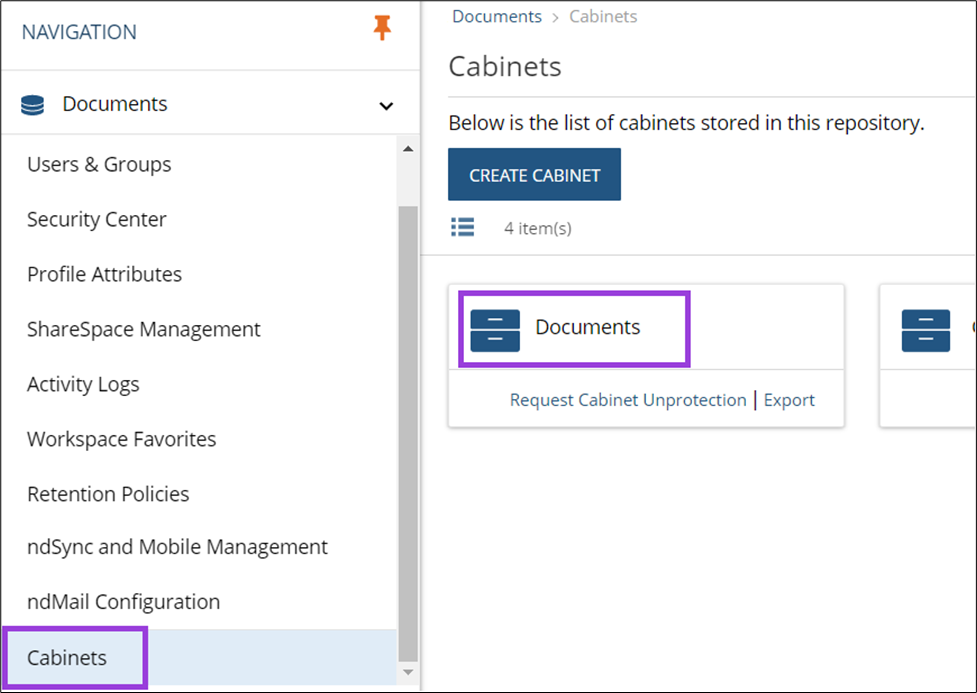
Task: Open ShareSpace Management
Action: point(144,330)
